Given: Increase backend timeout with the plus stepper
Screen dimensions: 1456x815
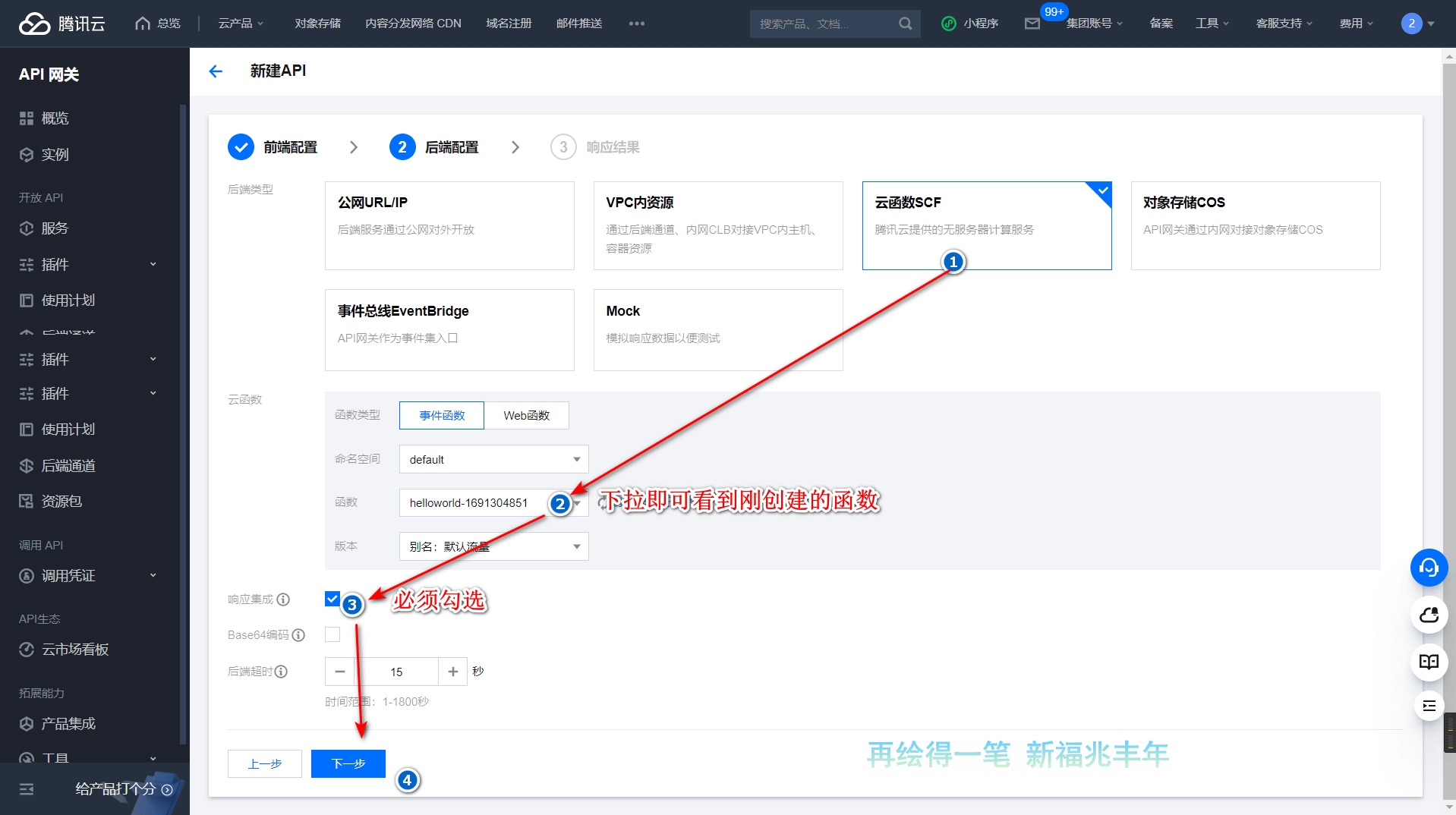Looking at the screenshot, I should [452, 672].
